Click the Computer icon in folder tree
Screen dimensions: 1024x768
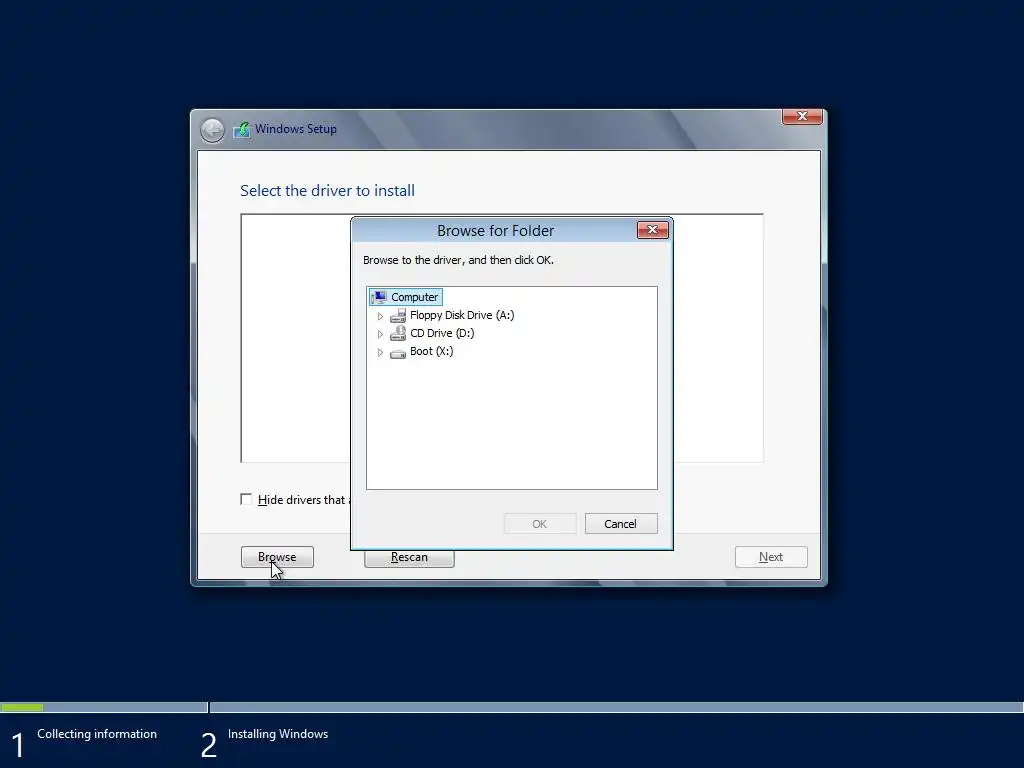[x=379, y=297]
